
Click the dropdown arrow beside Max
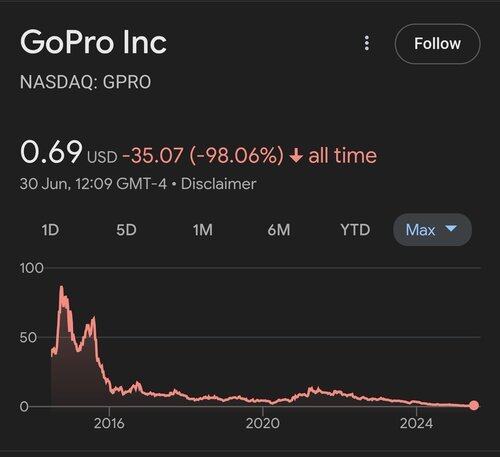click(451, 229)
